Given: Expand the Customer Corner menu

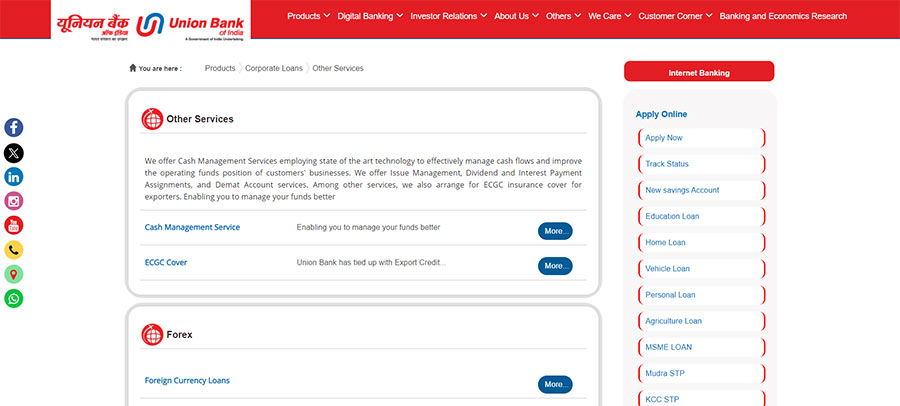Looking at the screenshot, I should (676, 16).
